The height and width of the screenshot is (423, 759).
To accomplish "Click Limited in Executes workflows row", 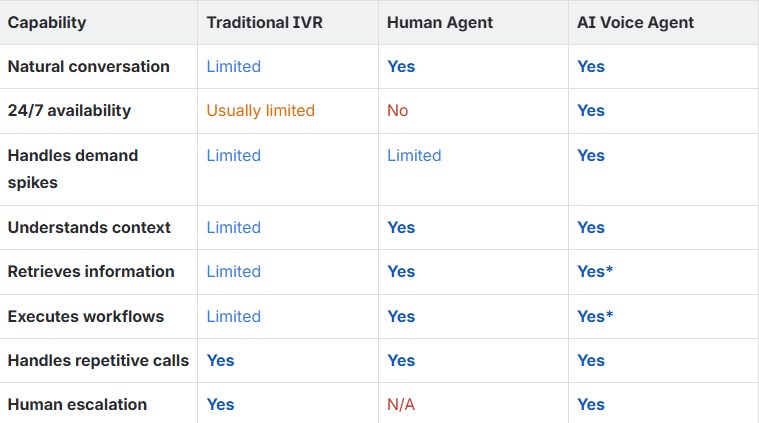I will click(x=233, y=317).
